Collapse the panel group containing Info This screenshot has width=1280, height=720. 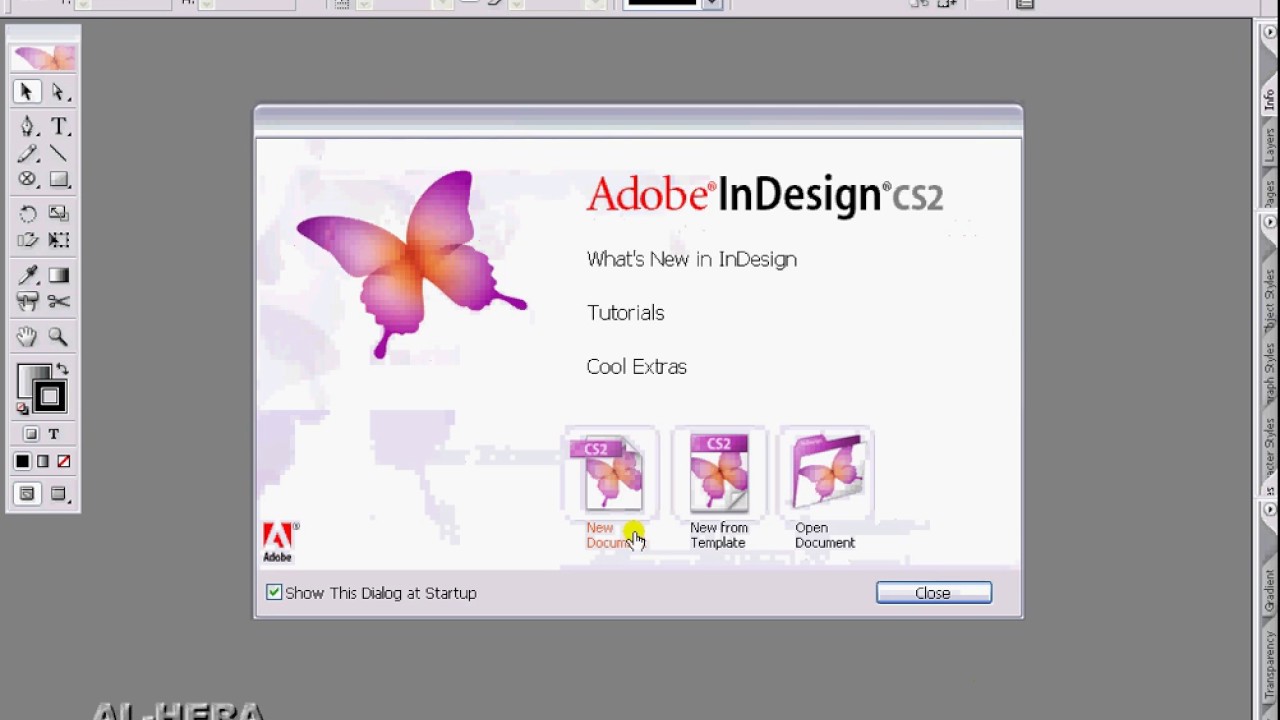1270,32
